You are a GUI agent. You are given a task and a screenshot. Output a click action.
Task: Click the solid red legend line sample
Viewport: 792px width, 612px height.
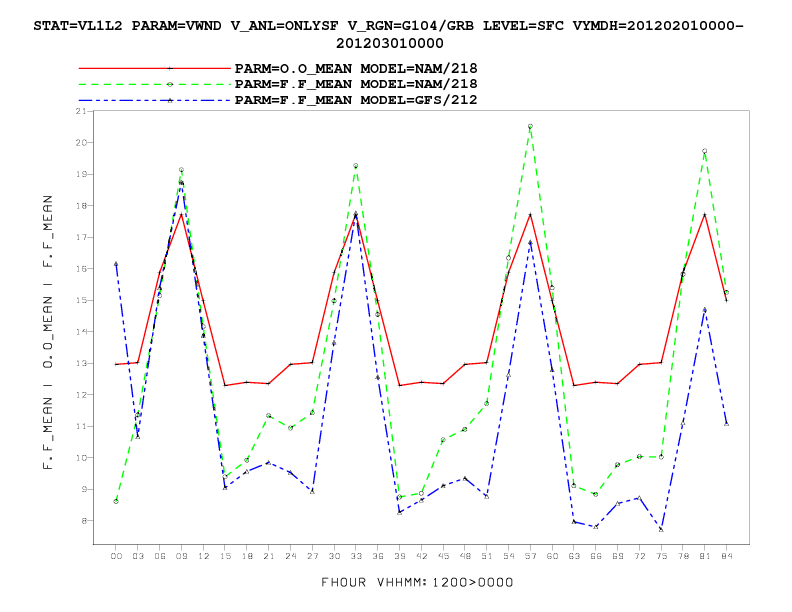tap(155, 68)
